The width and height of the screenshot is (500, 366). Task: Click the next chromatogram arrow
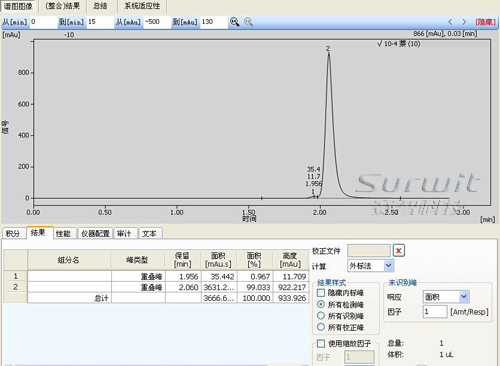(x=464, y=22)
